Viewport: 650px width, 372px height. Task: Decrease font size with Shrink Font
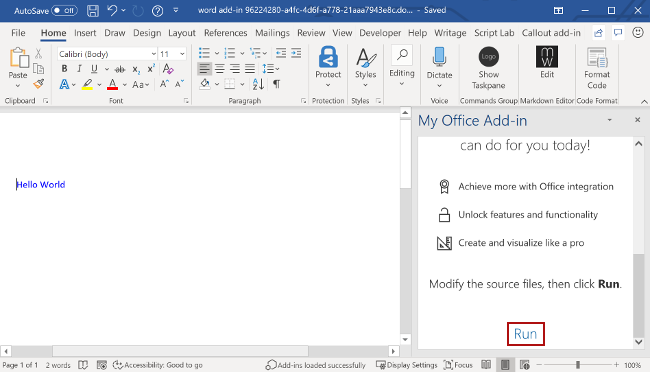[179, 84]
